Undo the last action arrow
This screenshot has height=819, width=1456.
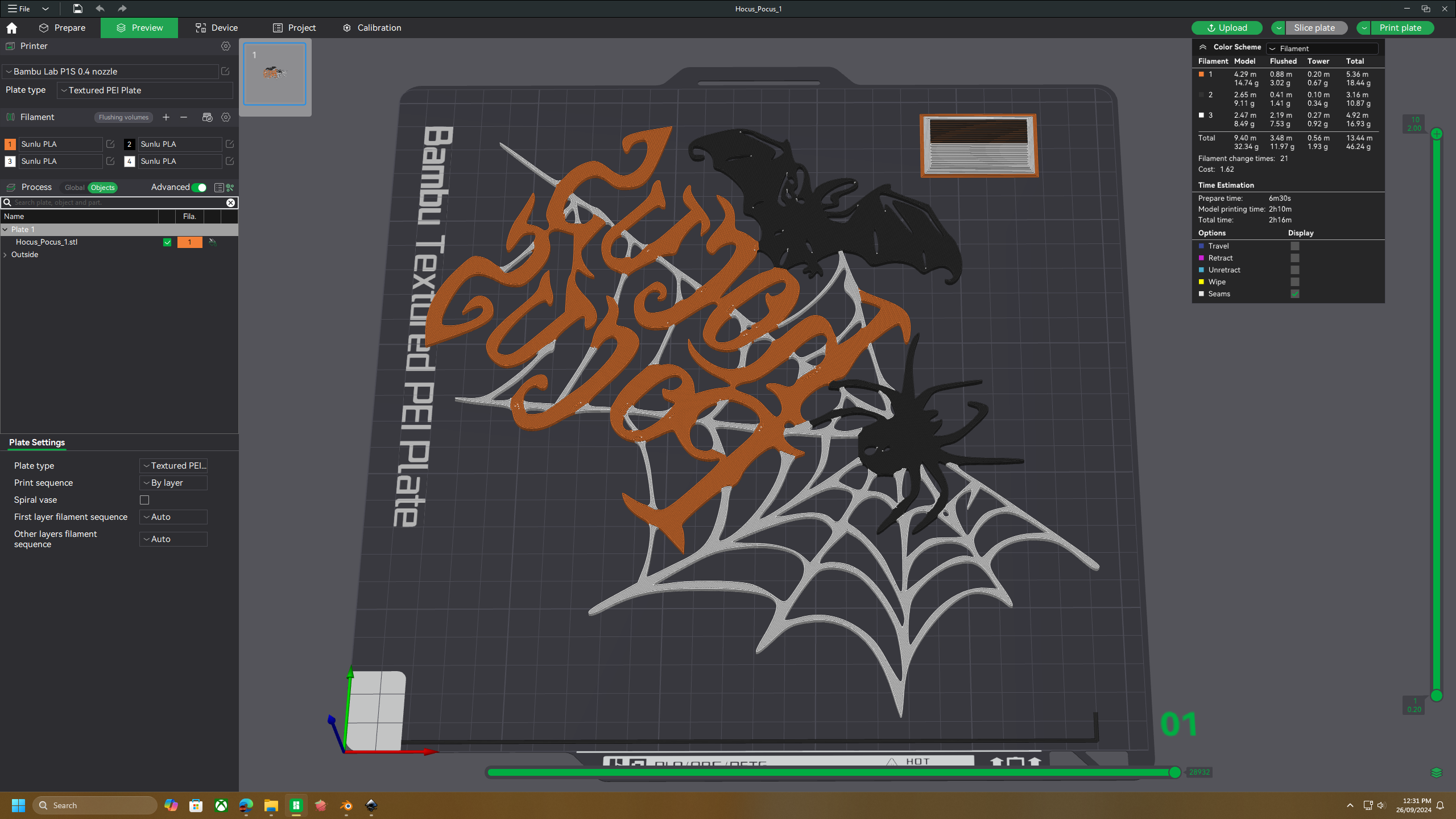click(100, 9)
